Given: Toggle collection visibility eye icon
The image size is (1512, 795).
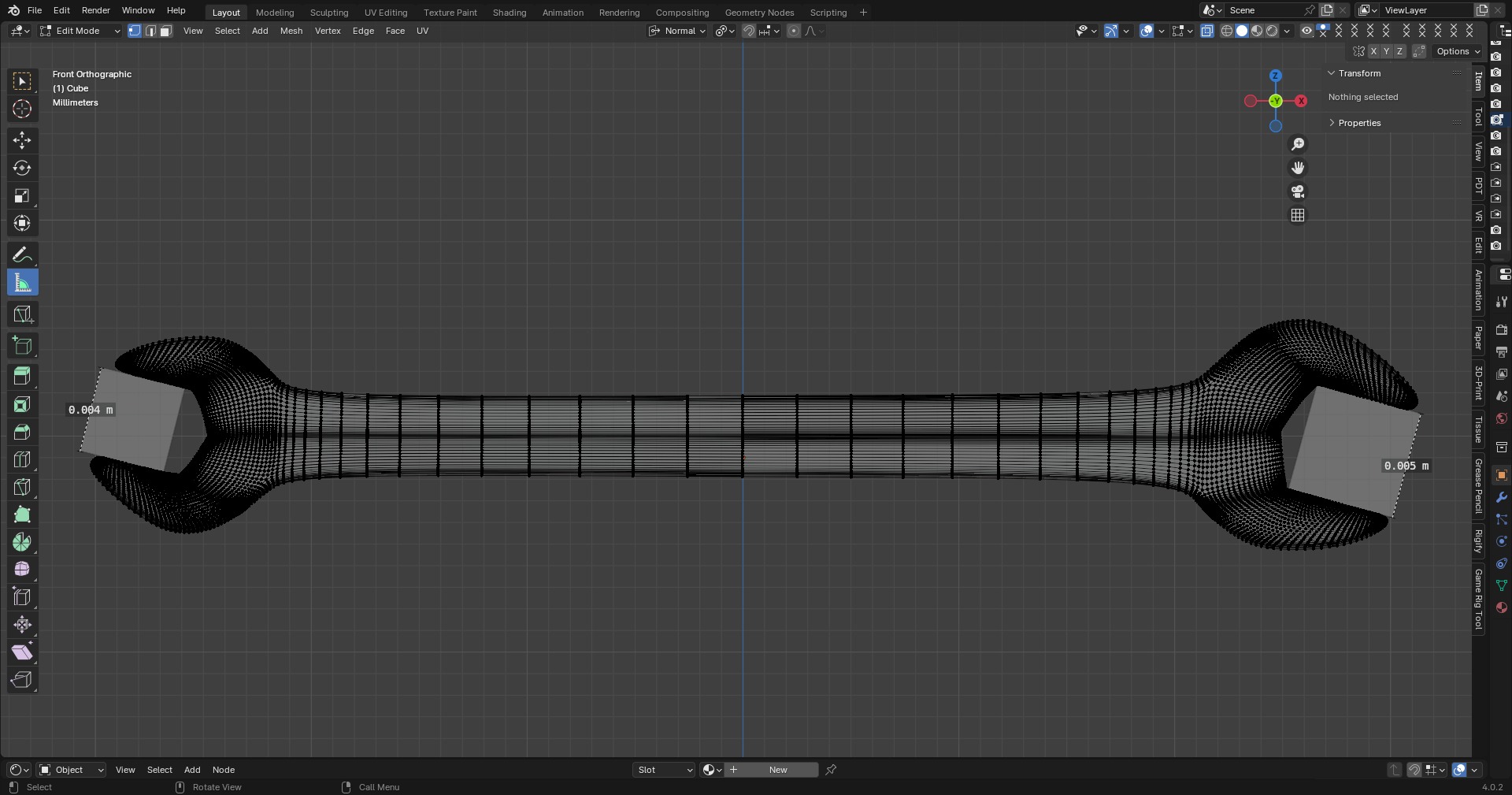Looking at the screenshot, I should point(1306,31).
